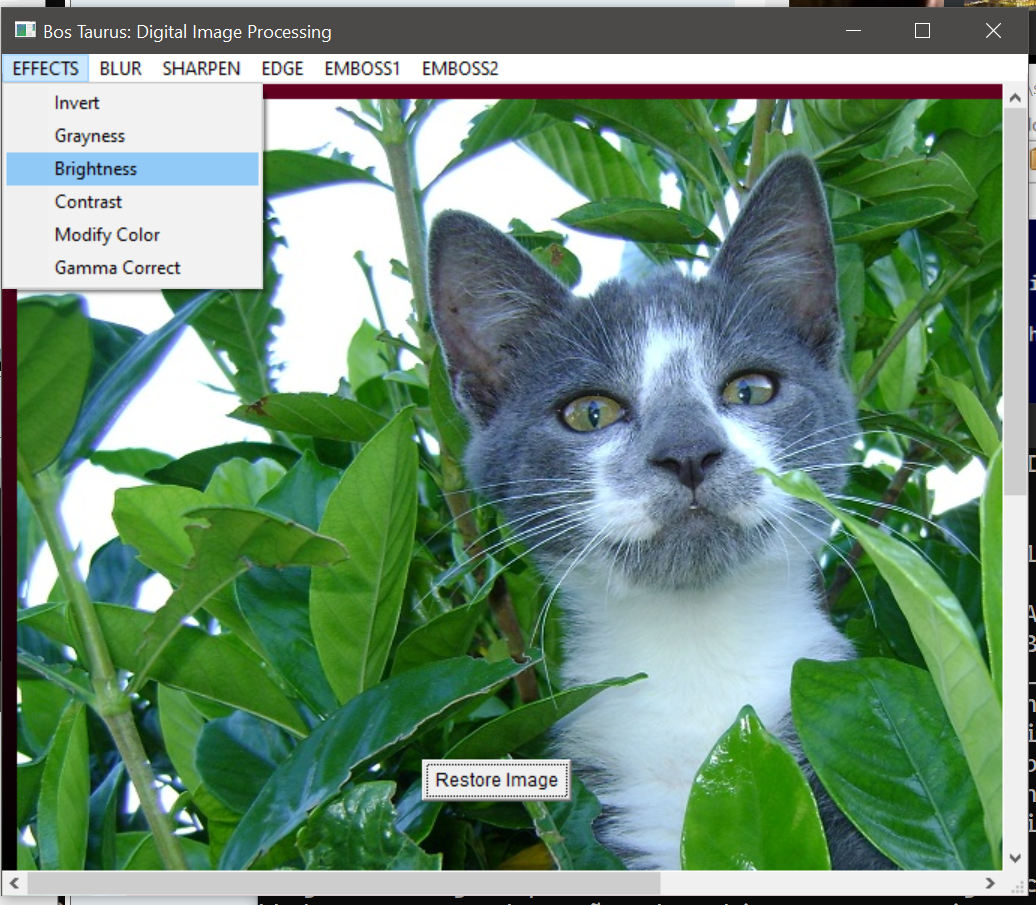Choose the Grayness effect
This screenshot has width=1036, height=905.
pos(90,136)
